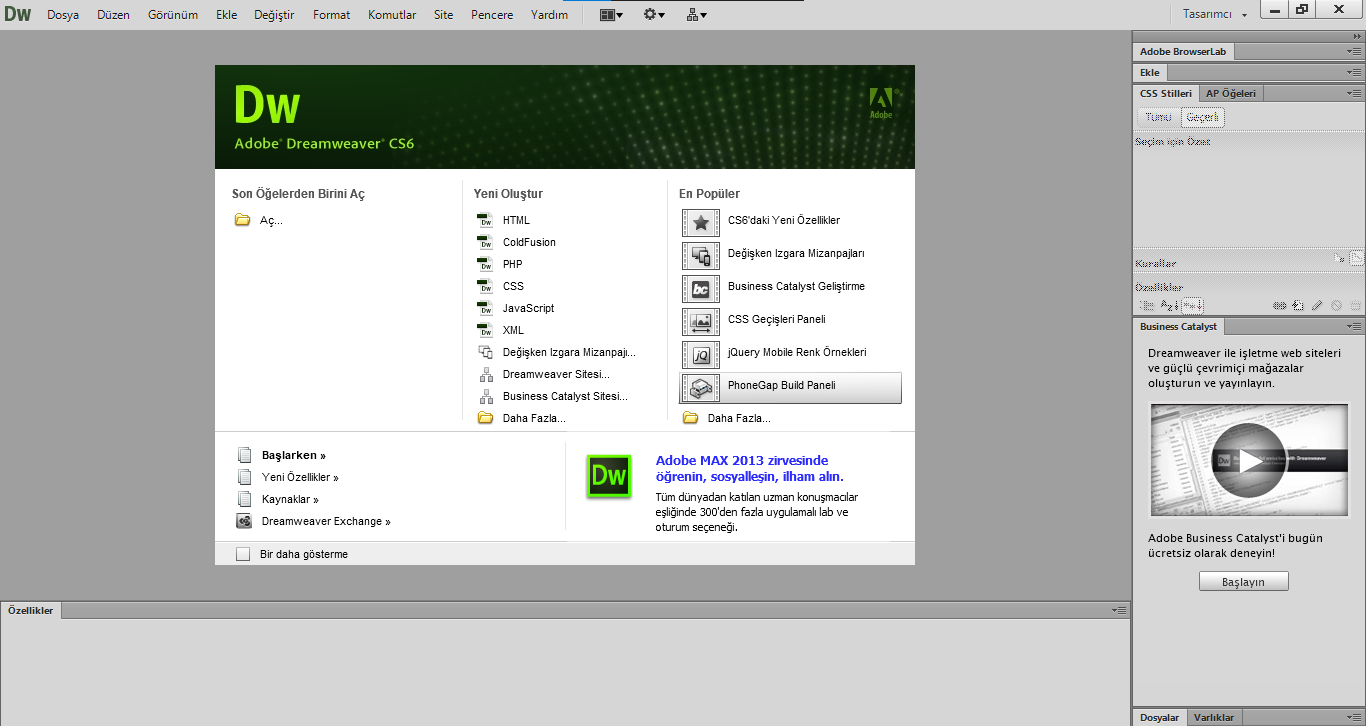This screenshot has width=1366, height=726.
Task: Switch CSS panel to Geçerli mode
Action: (1202, 117)
